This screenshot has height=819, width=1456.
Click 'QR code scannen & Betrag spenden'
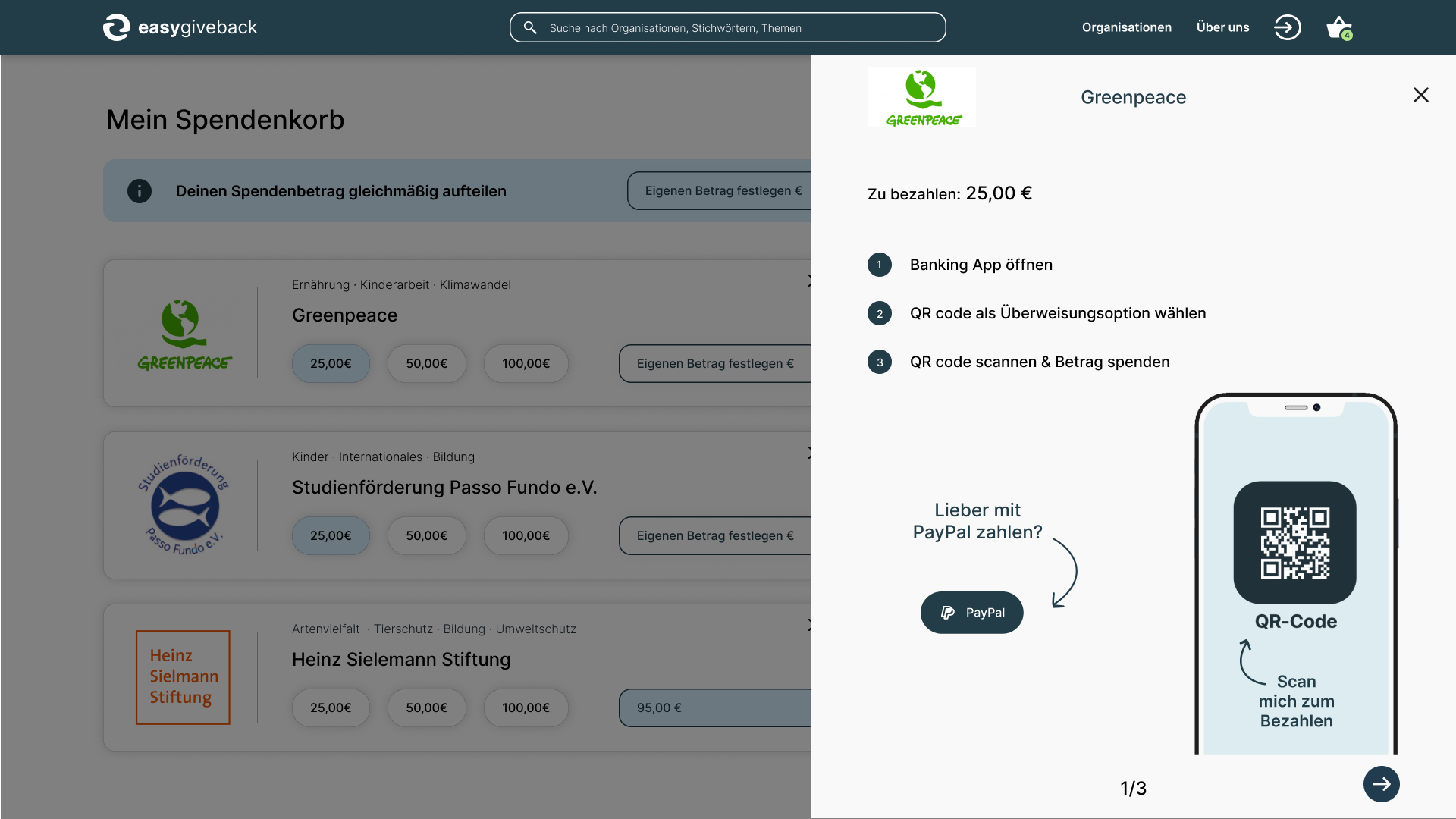click(1040, 362)
